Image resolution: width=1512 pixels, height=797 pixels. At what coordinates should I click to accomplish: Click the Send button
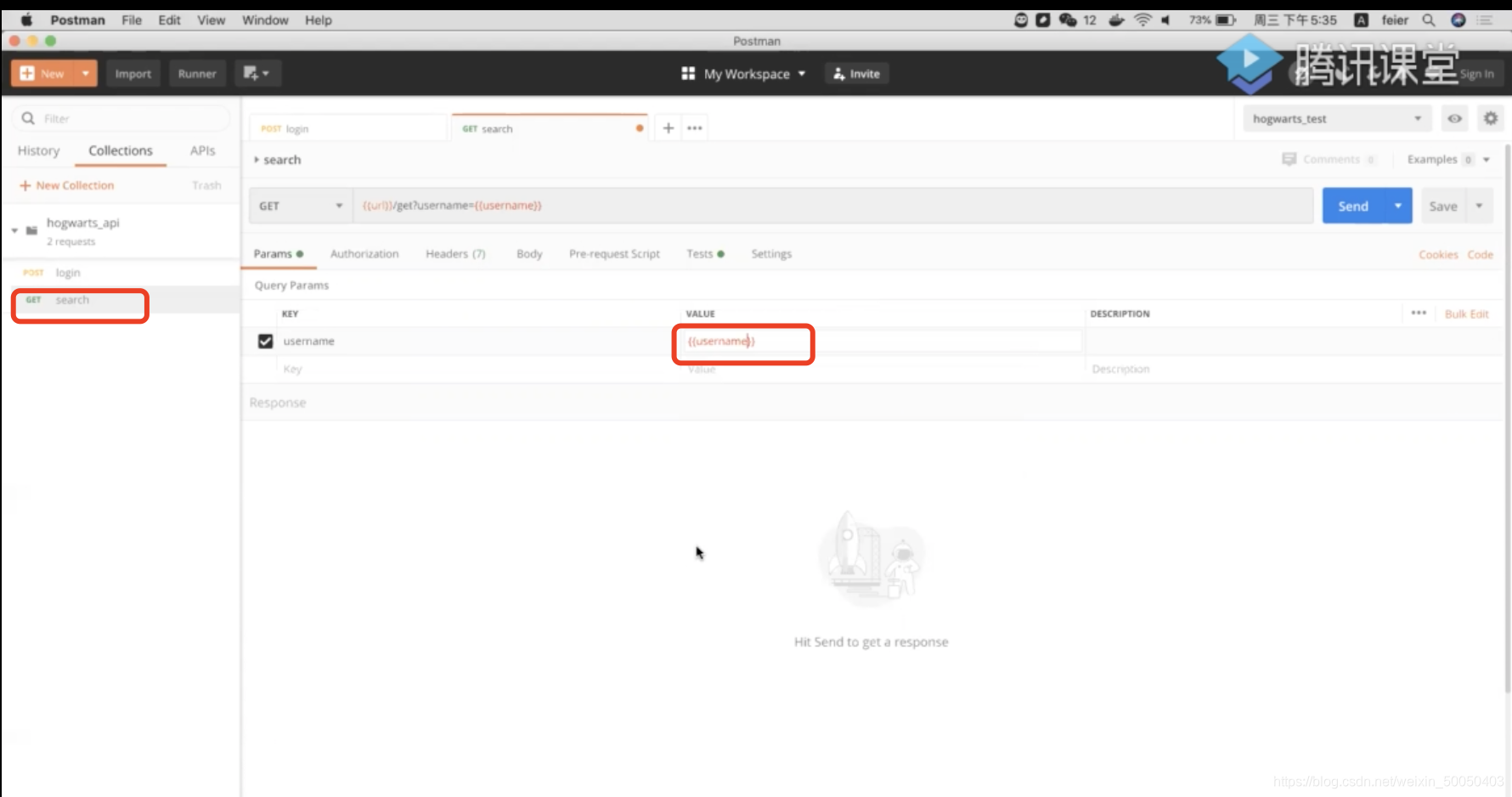click(1353, 206)
